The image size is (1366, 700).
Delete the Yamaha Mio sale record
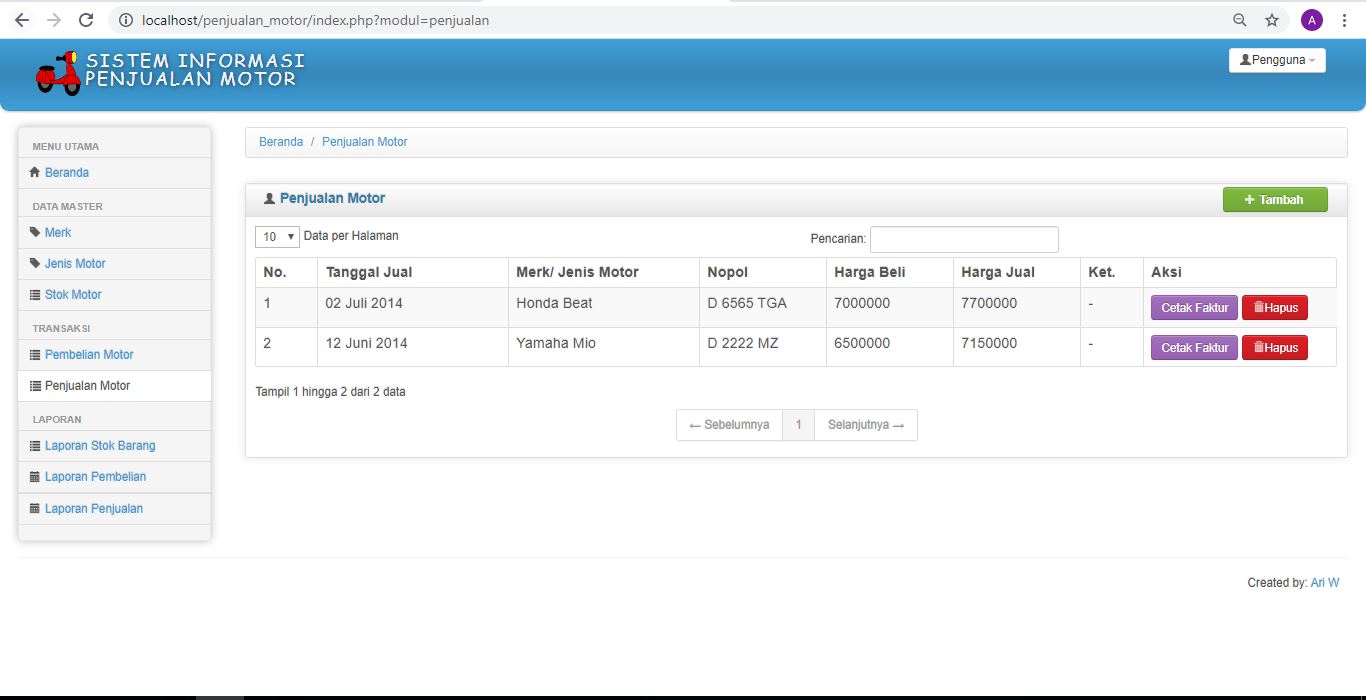(1275, 348)
